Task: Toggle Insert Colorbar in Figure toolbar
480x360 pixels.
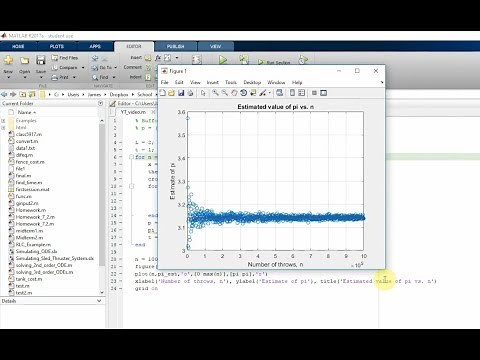Action: (292, 93)
